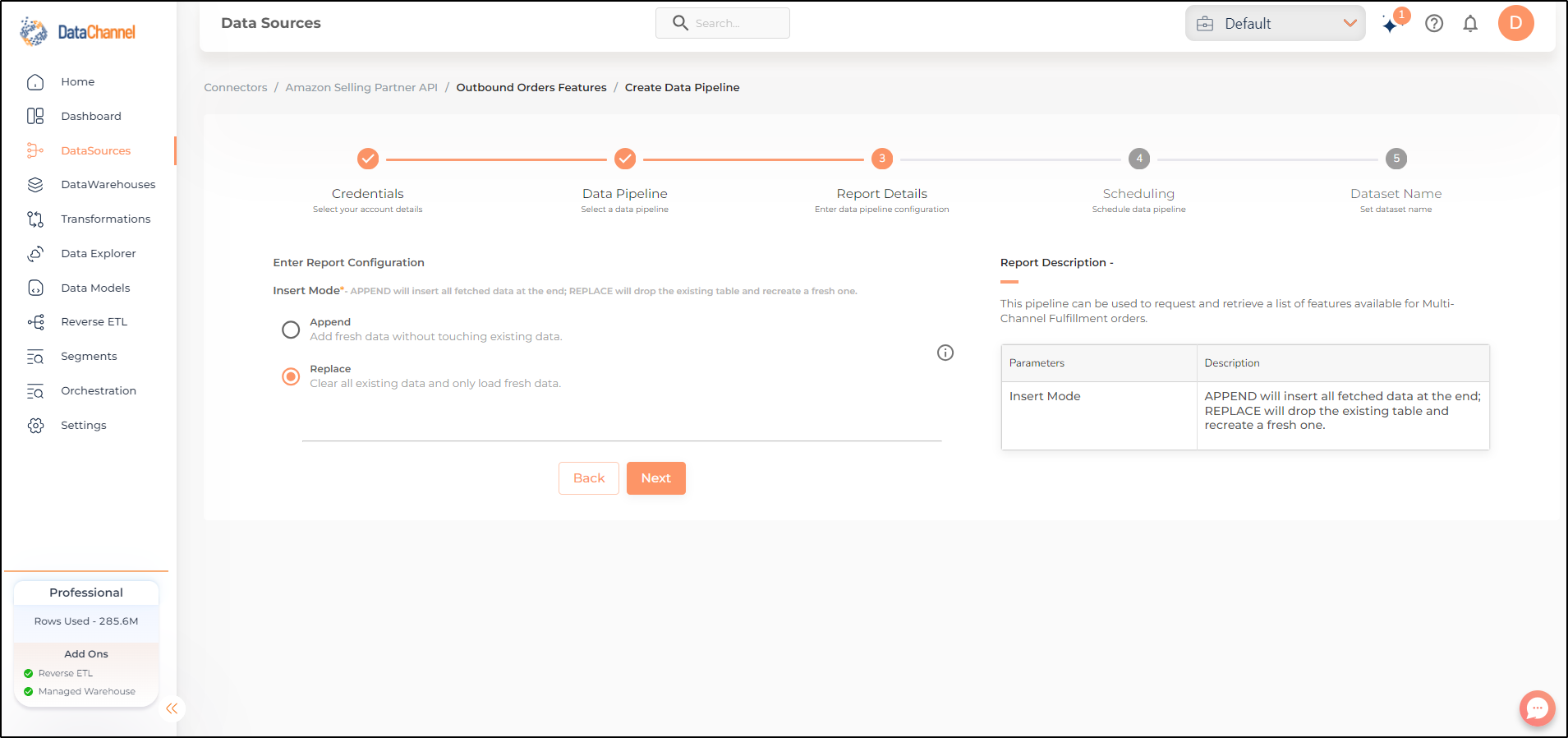The height and width of the screenshot is (738, 1568).
Task: Open the Home menu item
Action: point(78,82)
